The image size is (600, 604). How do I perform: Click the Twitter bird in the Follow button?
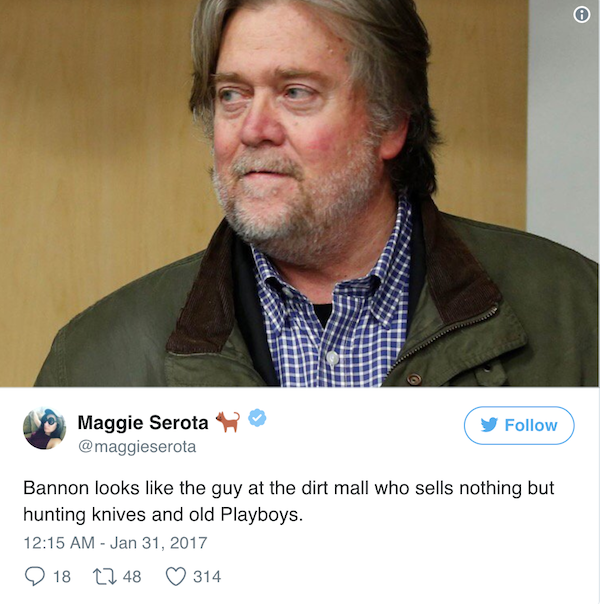[x=488, y=425]
